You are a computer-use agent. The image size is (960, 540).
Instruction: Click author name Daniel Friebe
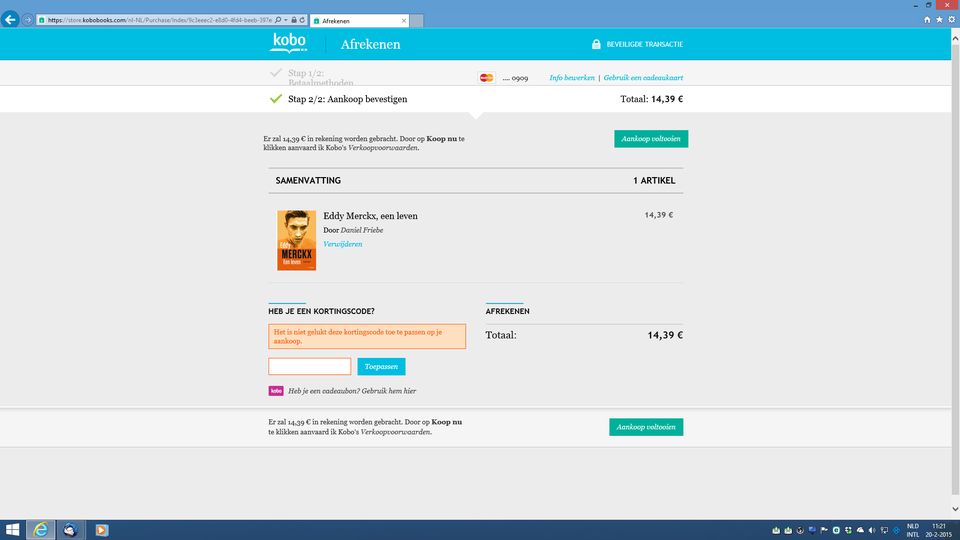coord(362,230)
